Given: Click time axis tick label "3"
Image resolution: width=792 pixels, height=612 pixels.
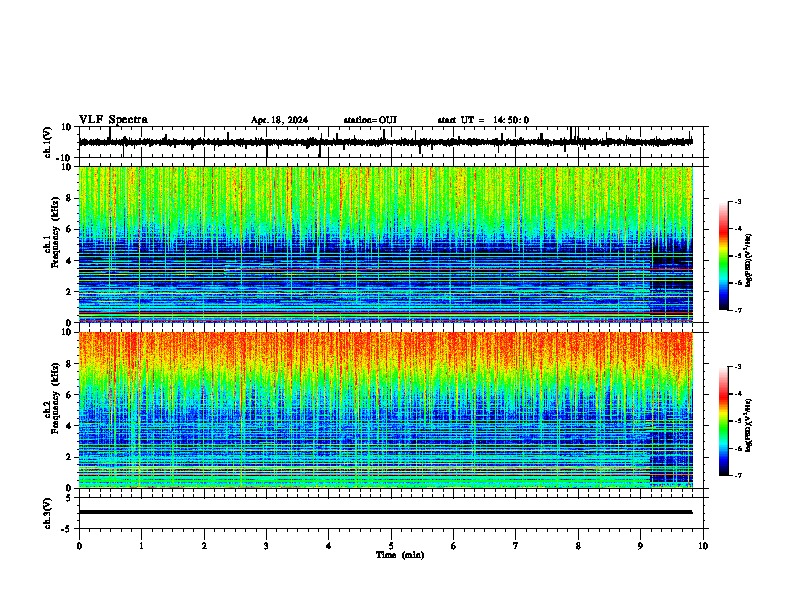Looking at the screenshot, I should (266, 546).
